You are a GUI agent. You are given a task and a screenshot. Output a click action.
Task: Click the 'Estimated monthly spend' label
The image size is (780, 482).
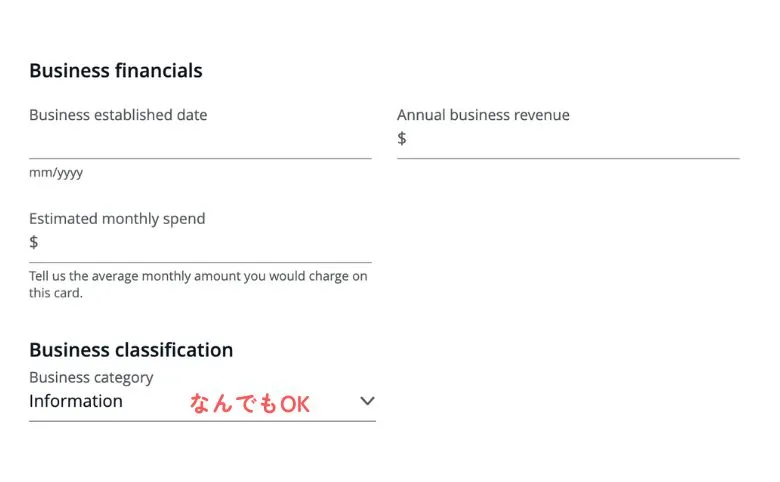117,219
